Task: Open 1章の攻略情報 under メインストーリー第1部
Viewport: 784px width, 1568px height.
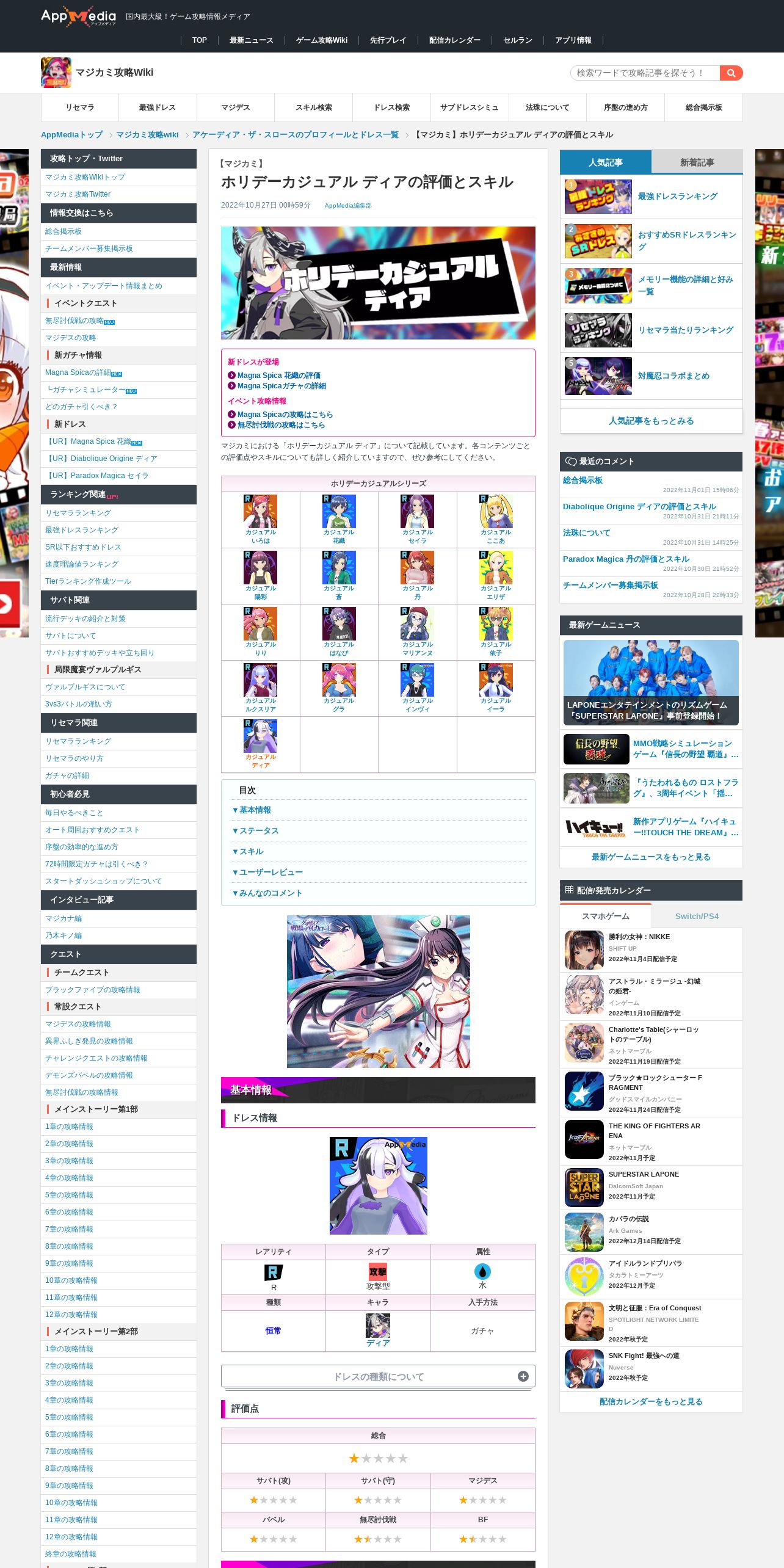Action: (x=69, y=1127)
